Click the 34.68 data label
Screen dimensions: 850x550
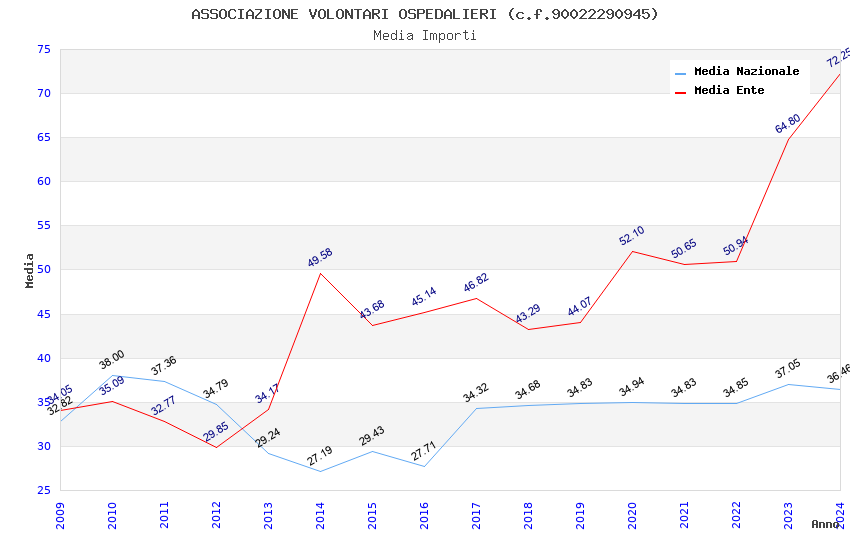528,390
